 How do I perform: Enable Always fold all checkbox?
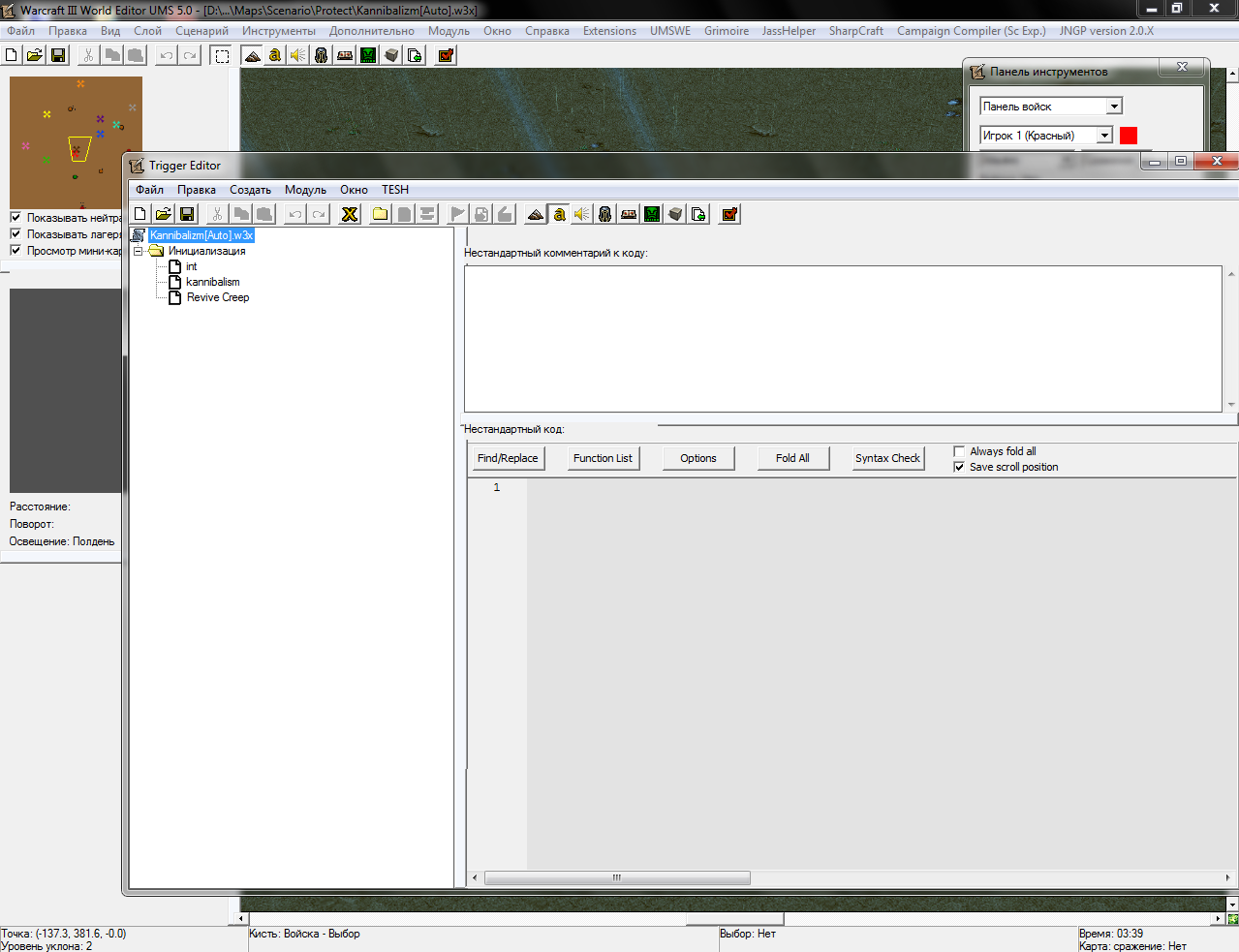pos(959,451)
